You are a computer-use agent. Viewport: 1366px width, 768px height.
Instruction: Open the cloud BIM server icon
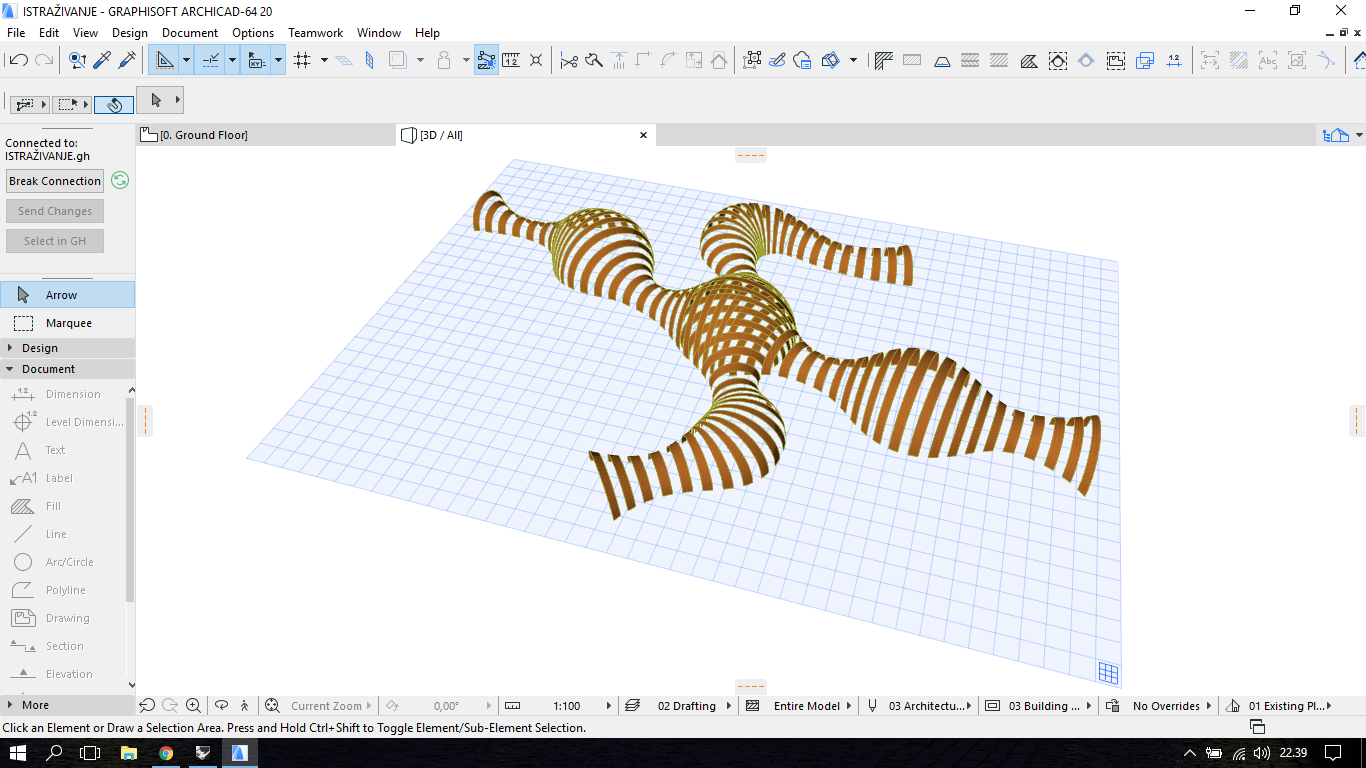[802, 60]
